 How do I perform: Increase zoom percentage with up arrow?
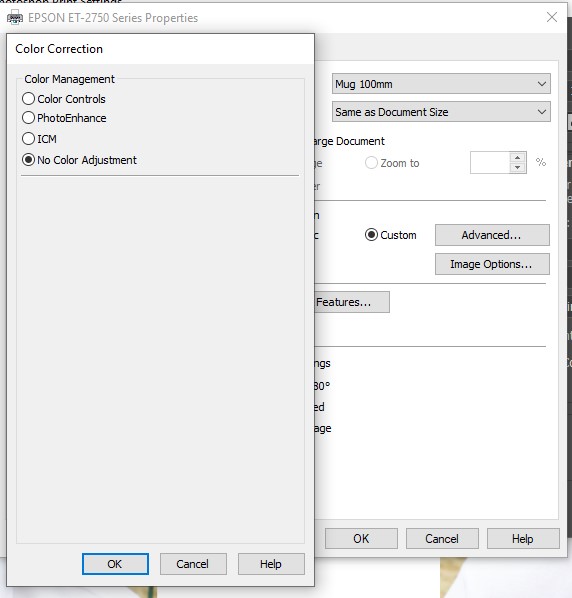517,158
